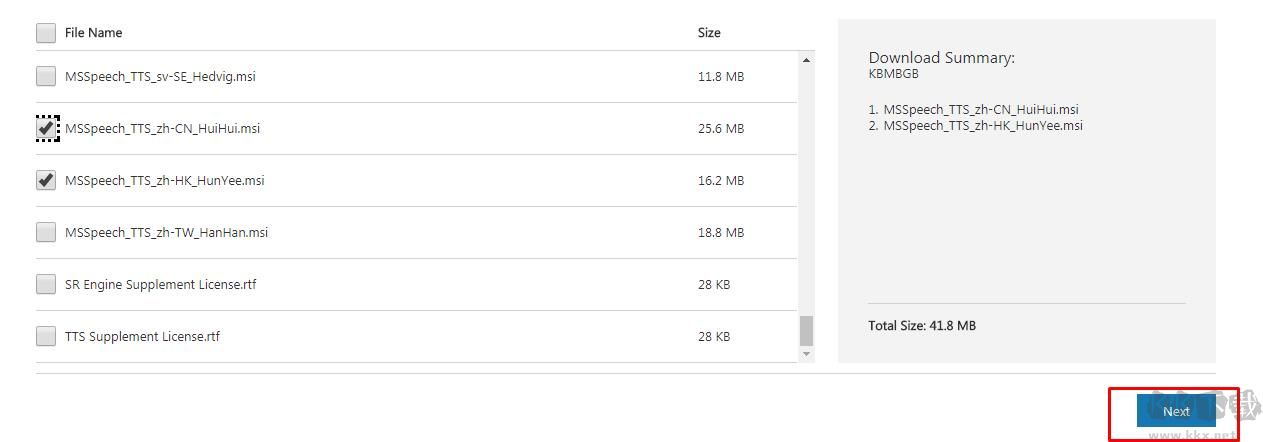Click the File Name column header

pyautogui.click(x=93, y=33)
